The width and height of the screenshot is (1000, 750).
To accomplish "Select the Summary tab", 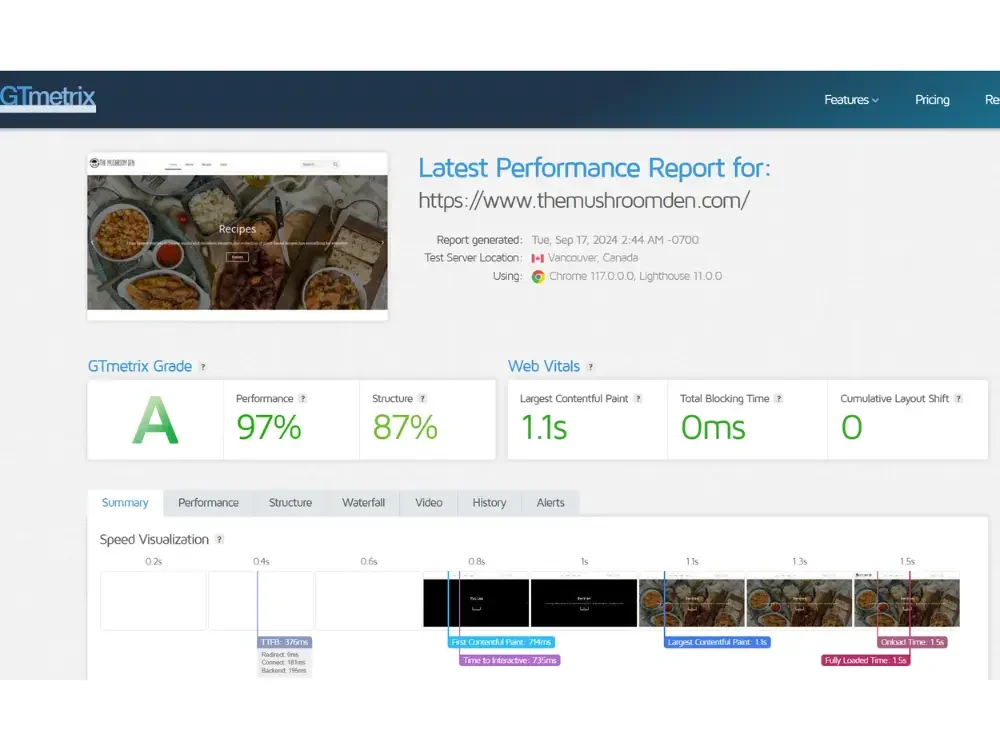I will (x=125, y=503).
